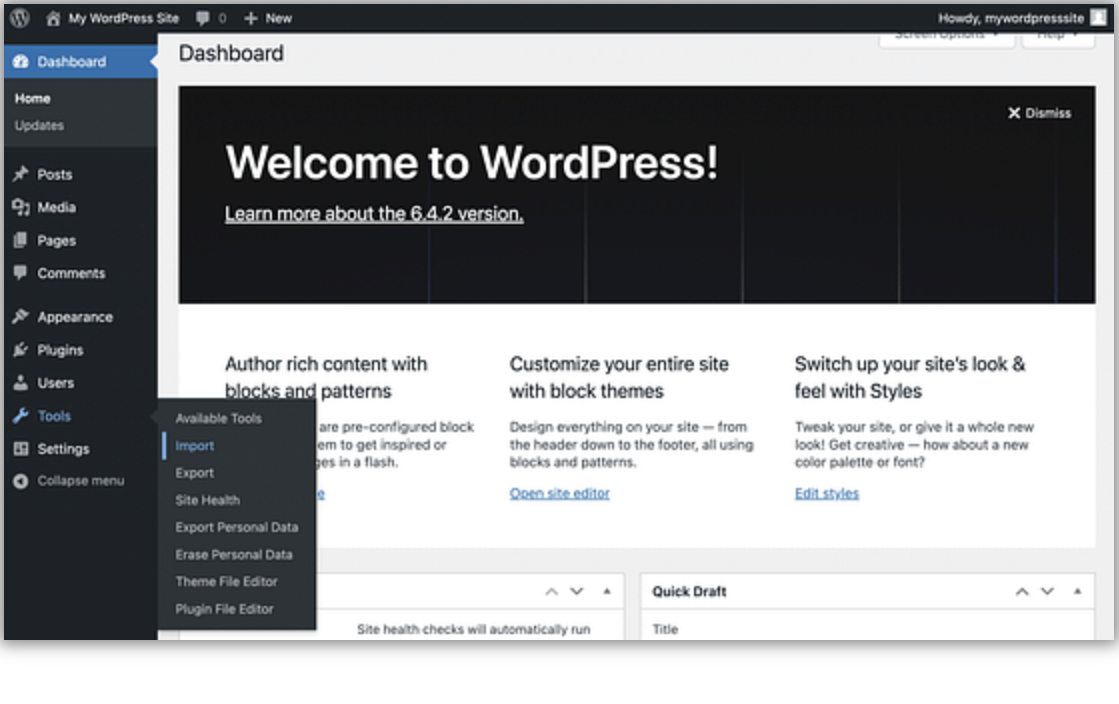
Task: Click the plus icon next to New
Action: coord(250,19)
